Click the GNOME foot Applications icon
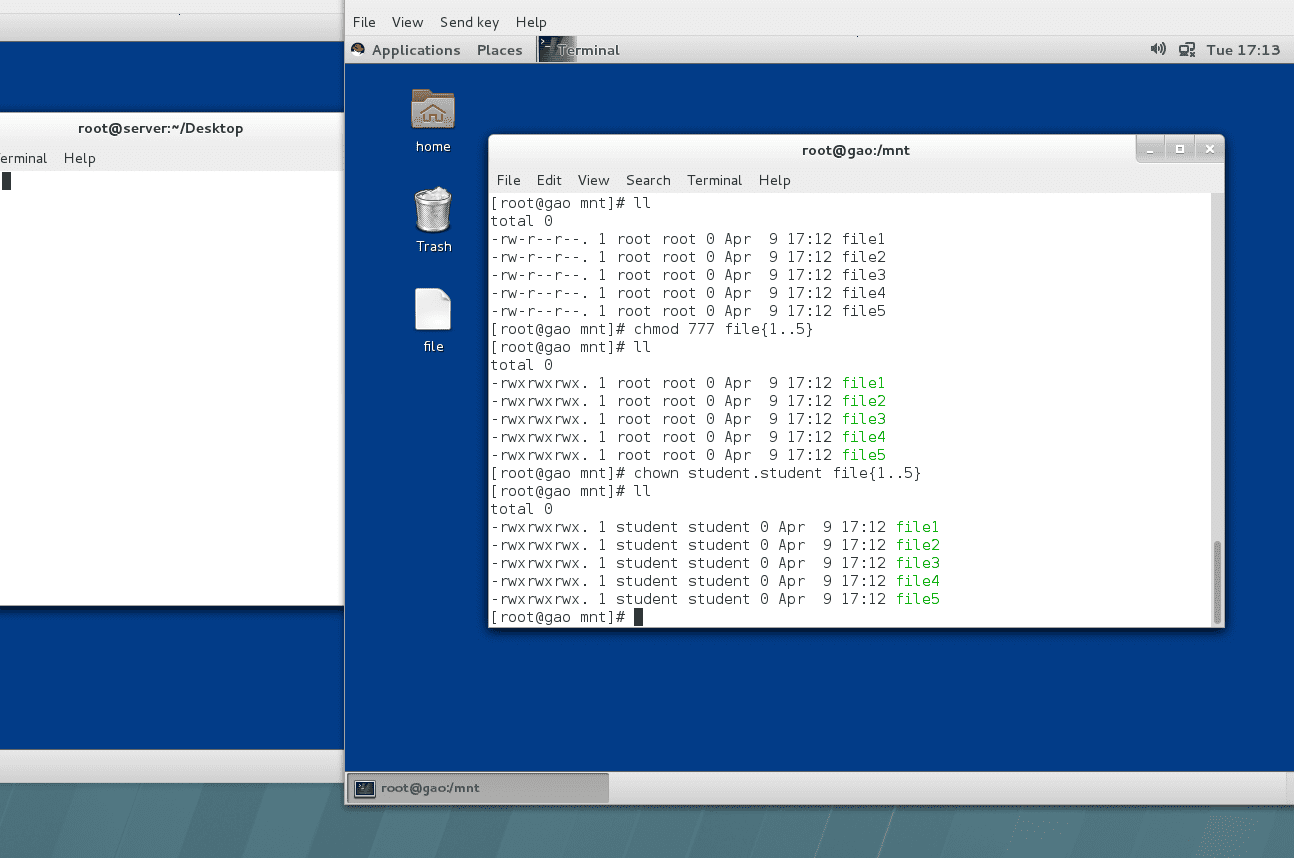Screen dimensions: 1294x858 pos(358,49)
